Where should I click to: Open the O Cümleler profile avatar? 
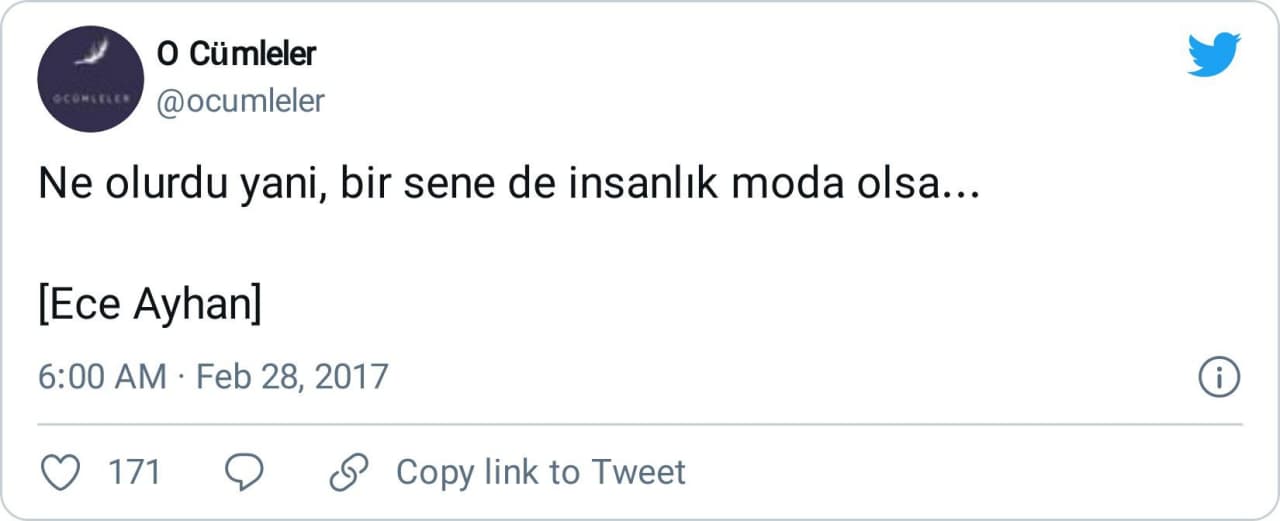click(90, 80)
